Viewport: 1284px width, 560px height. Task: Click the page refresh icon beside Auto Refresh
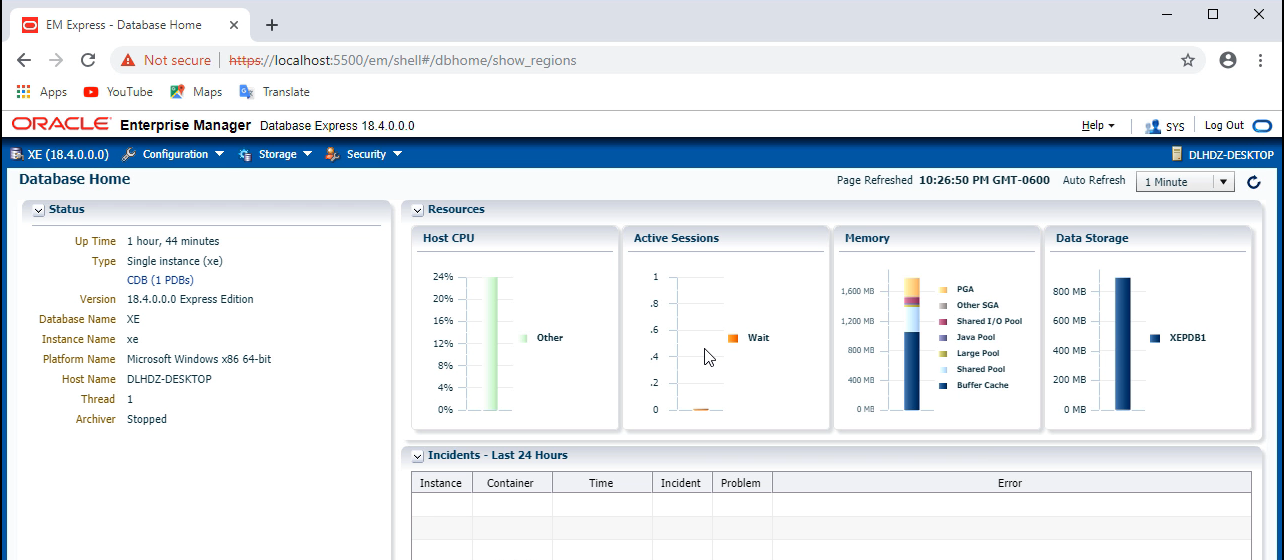tap(1254, 182)
